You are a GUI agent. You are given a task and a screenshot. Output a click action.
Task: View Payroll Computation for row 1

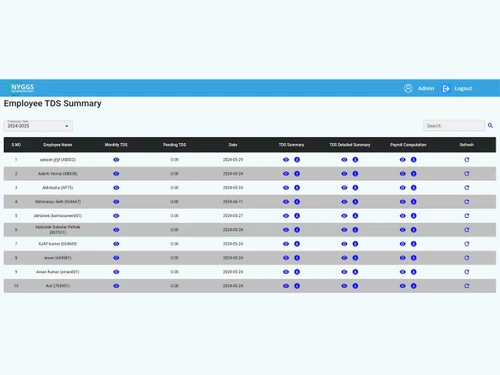(x=403, y=160)
